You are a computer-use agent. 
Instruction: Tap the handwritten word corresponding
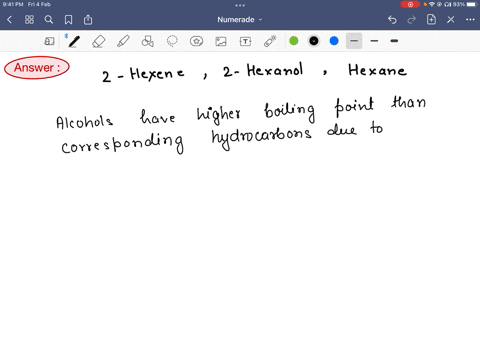pos(122,143)
